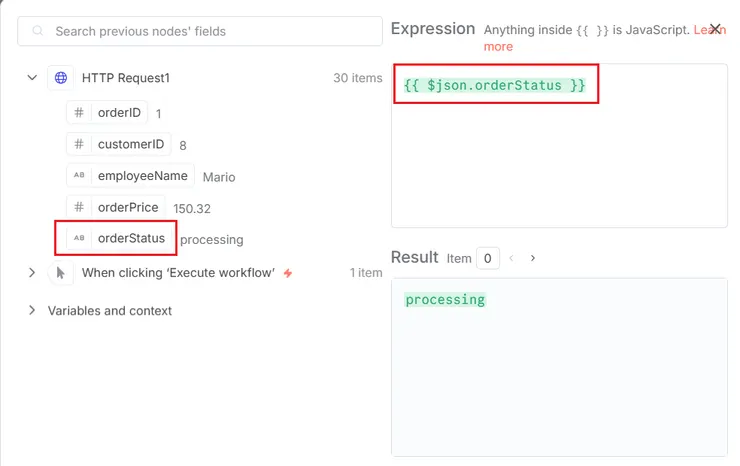
Task: Click the number type icon beside orderPrice
Action: point(79,207)
